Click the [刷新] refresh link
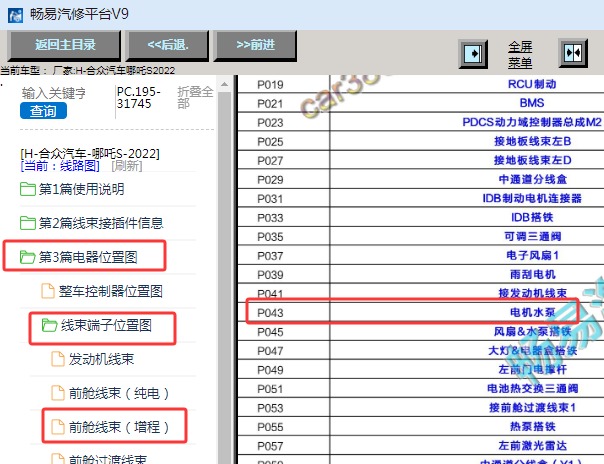 point(127,166)
